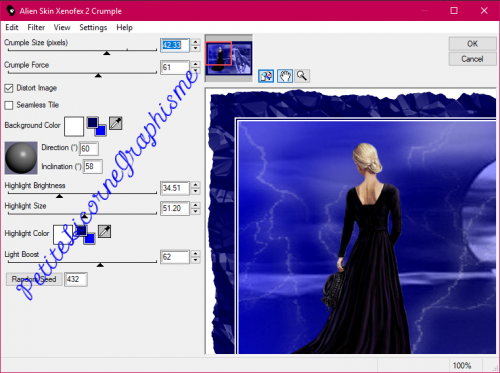
Task: Select the magnifier zoom tool
Action: click(302, 76)
